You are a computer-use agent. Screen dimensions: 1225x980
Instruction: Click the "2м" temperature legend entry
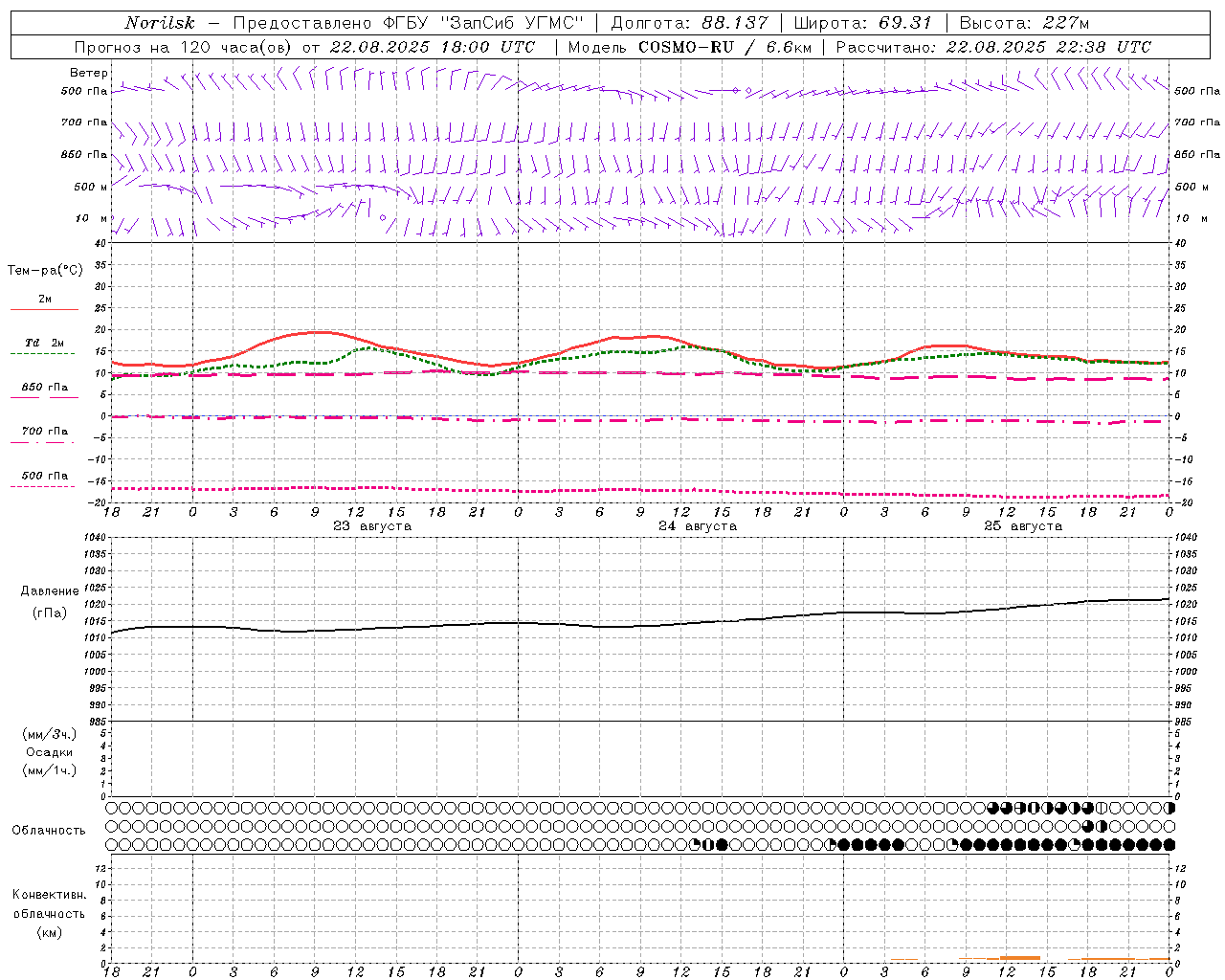pyautogui.click(x=45, y=300)
